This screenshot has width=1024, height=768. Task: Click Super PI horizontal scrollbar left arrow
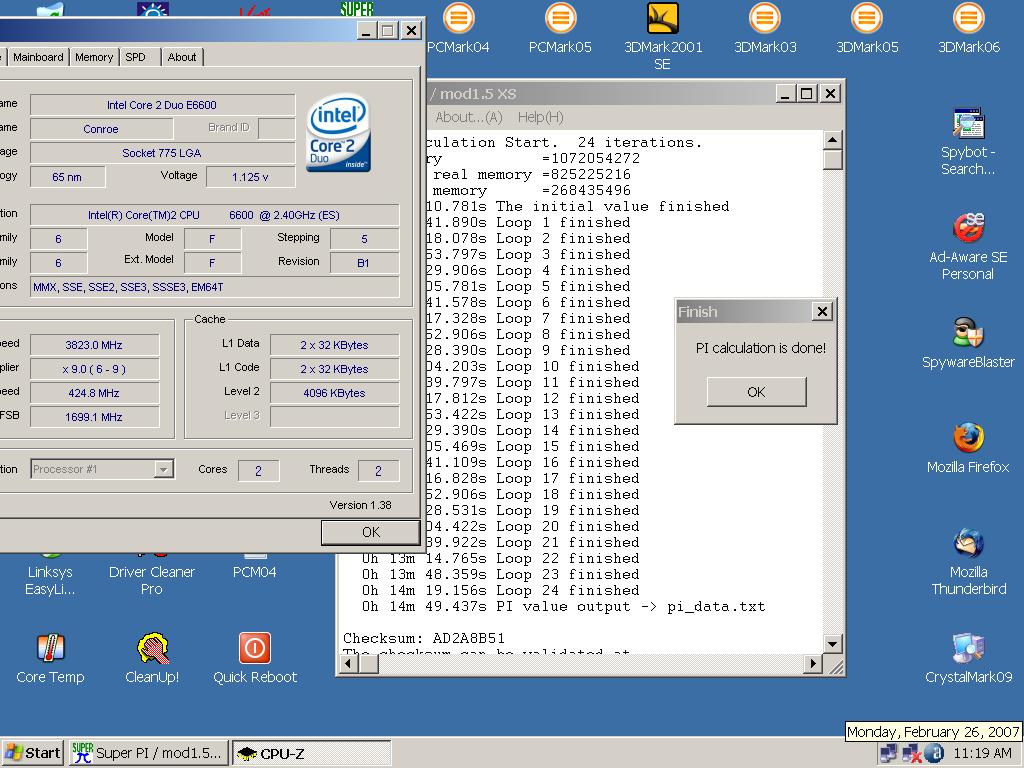[349, 664]
